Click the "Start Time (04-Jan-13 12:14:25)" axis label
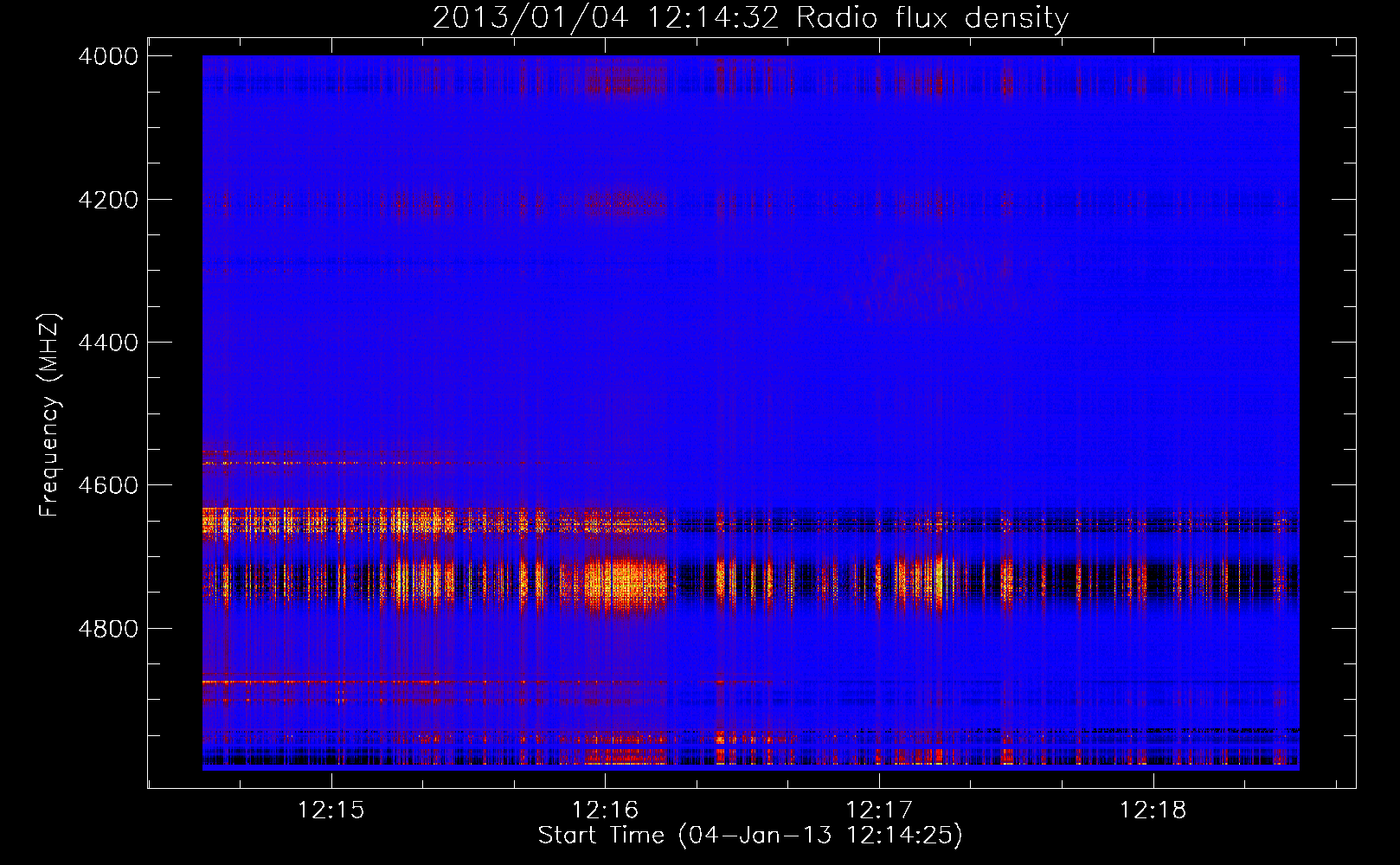This screenshot has height=865, width=1400. [x=750, y=836]
